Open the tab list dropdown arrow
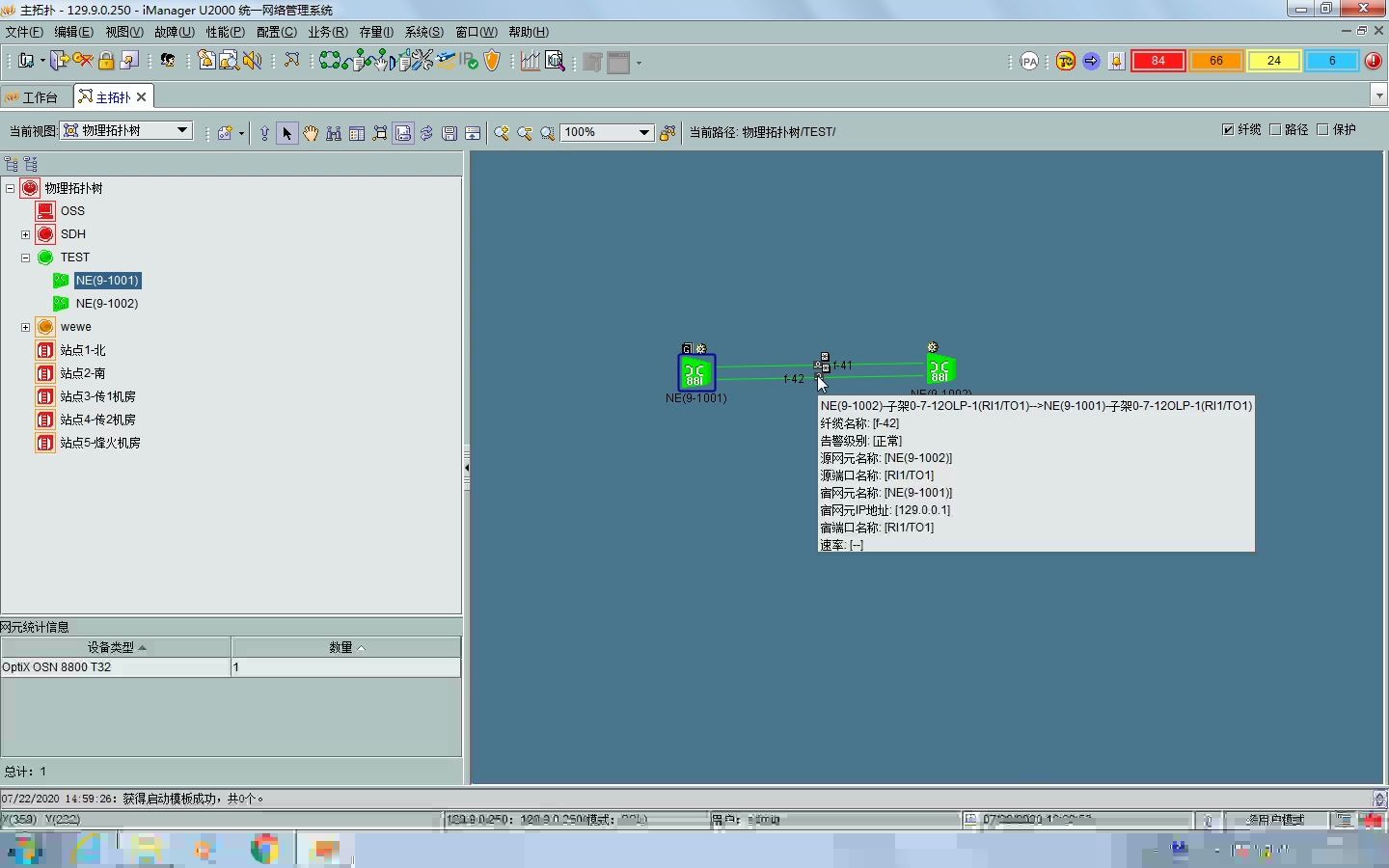 pos(1378,95)
